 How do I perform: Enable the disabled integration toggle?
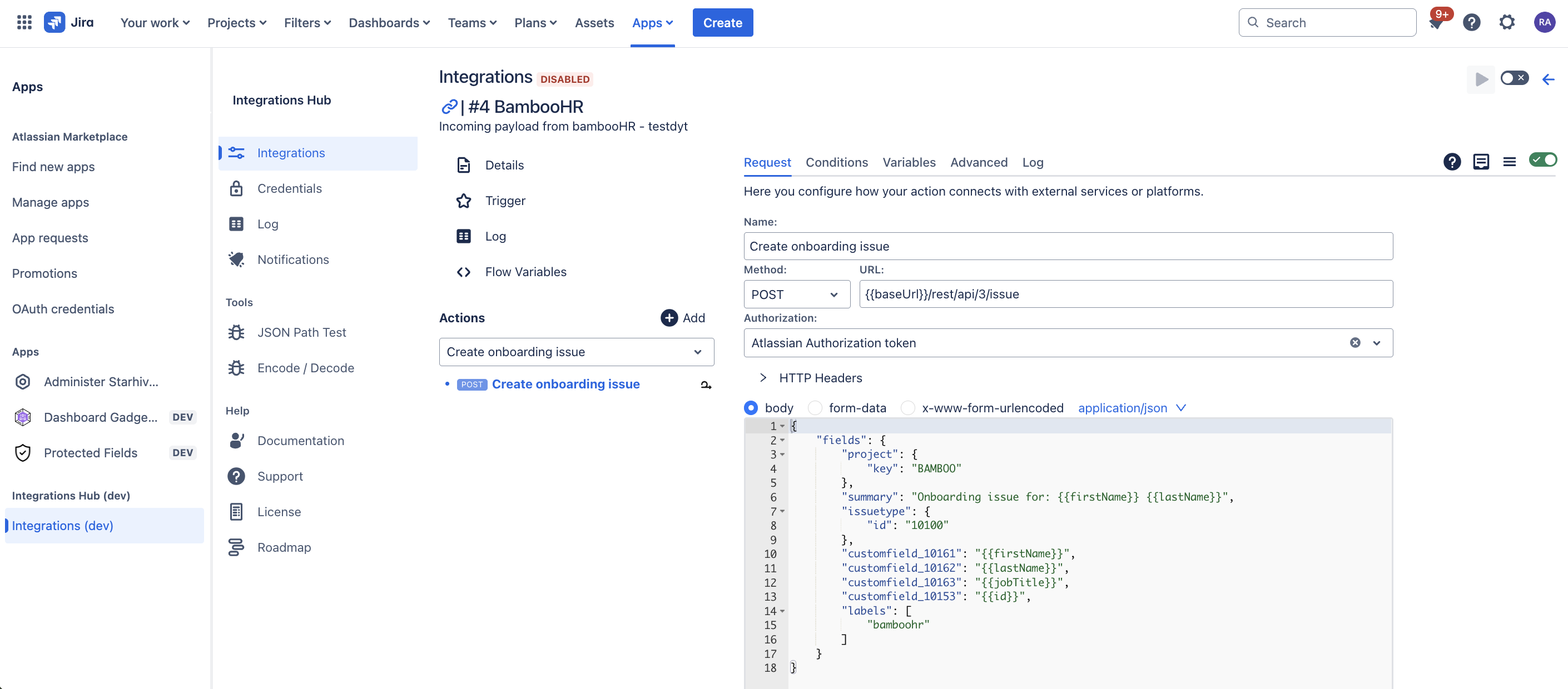(1514, 78)
